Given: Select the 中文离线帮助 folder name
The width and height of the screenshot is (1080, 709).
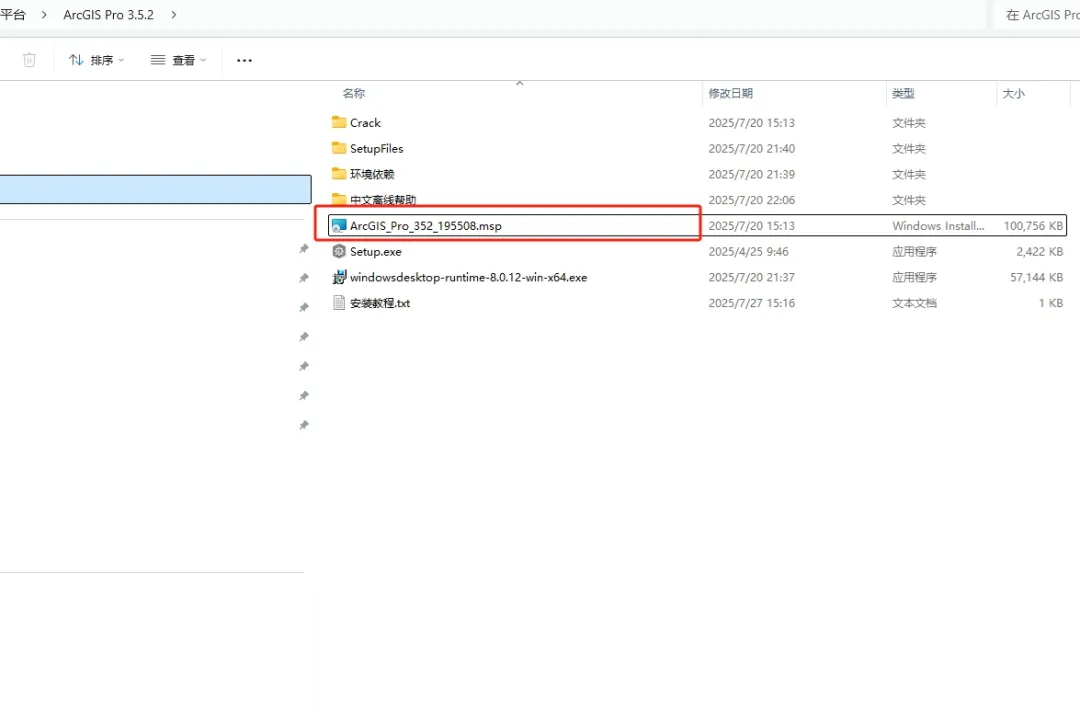Looking at the screenshot, I should tap(383, 200).
